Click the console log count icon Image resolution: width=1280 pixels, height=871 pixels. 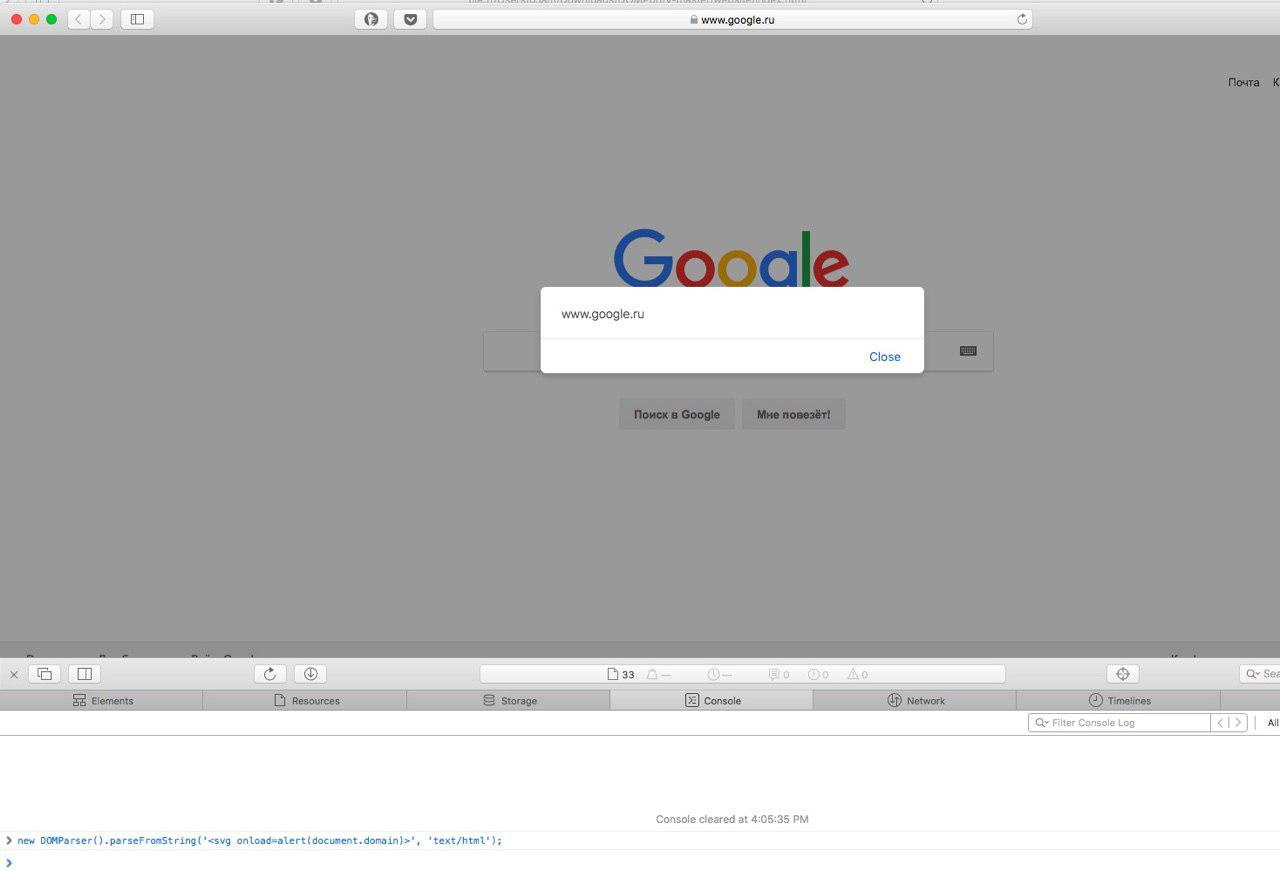[779, 674]
